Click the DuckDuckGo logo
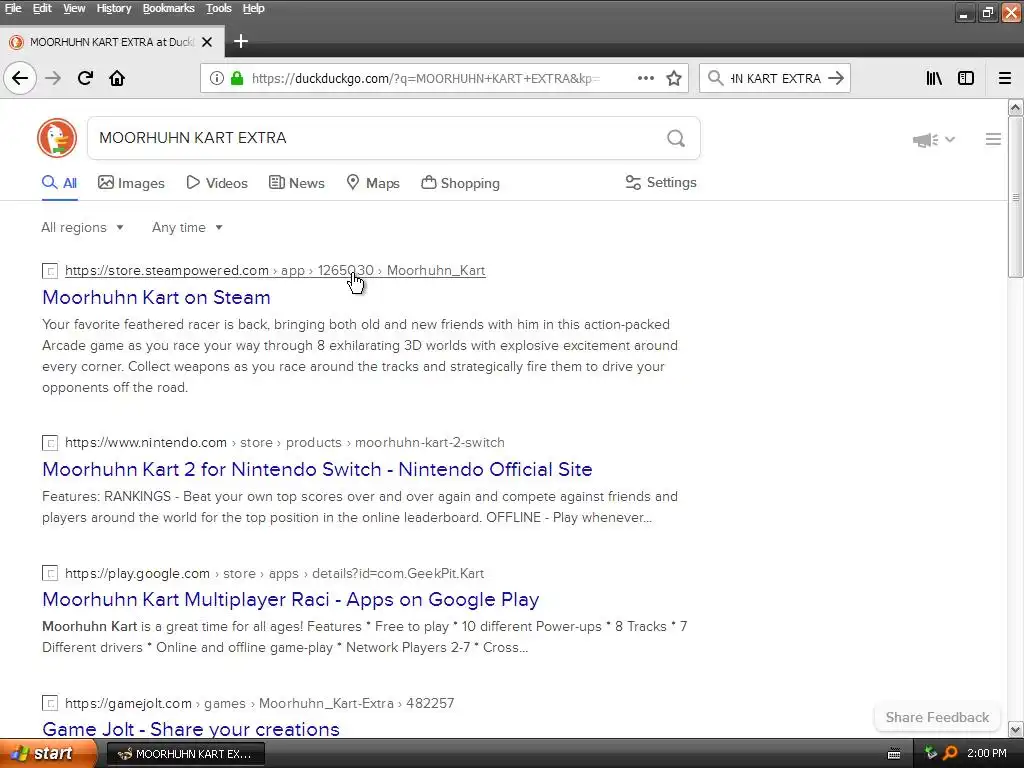 click(57, 138)
